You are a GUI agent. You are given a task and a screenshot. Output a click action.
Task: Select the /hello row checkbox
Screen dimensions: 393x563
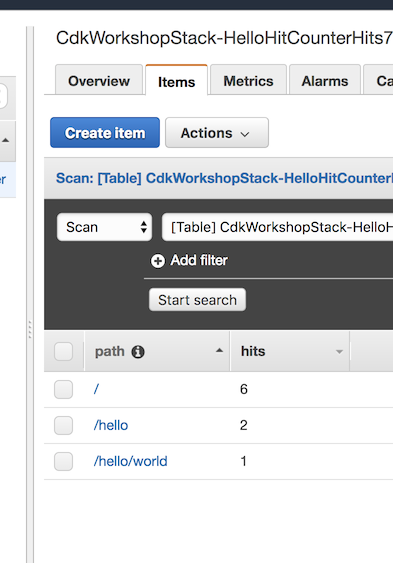64,425
